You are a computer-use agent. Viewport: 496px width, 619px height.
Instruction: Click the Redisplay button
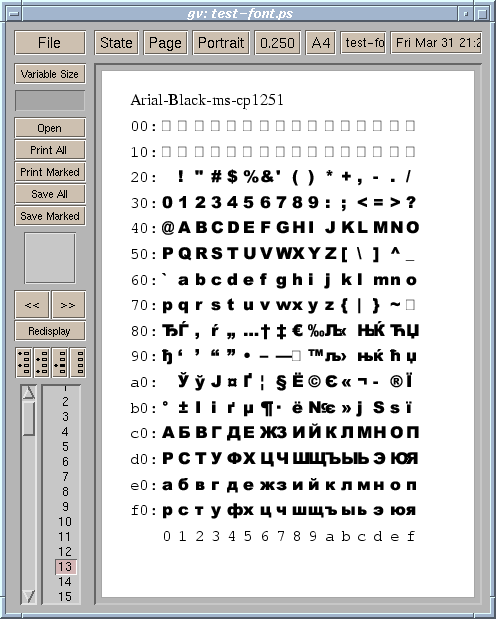coord(50,331)
